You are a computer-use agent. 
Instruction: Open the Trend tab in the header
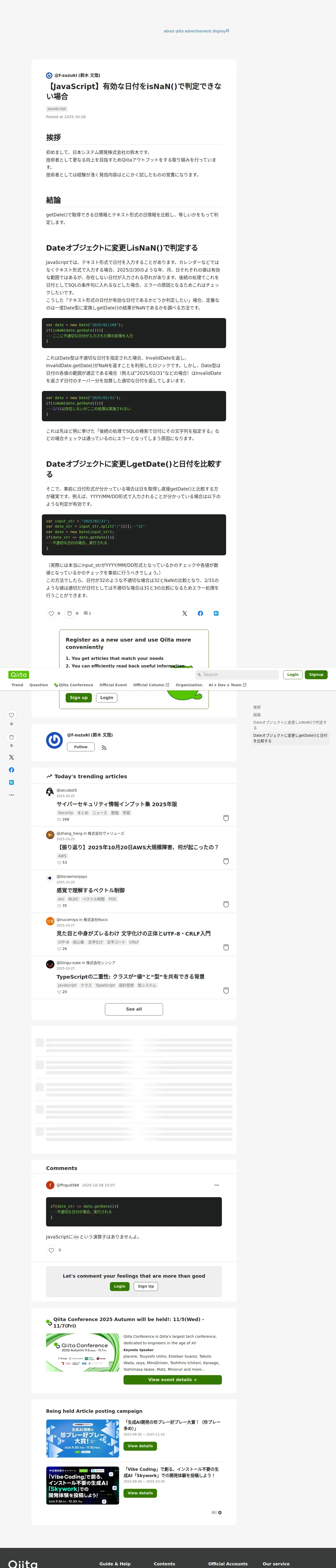point(17,685)
